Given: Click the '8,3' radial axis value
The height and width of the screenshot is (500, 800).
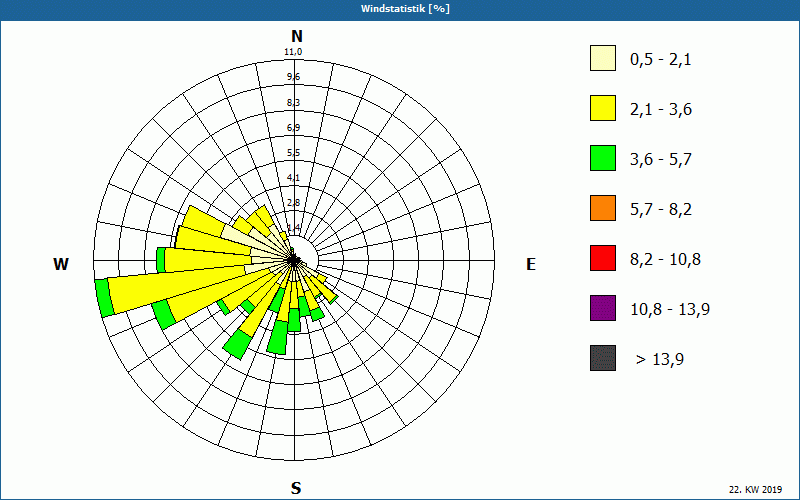Looking at the screenshot, I should tap(293, 103).
